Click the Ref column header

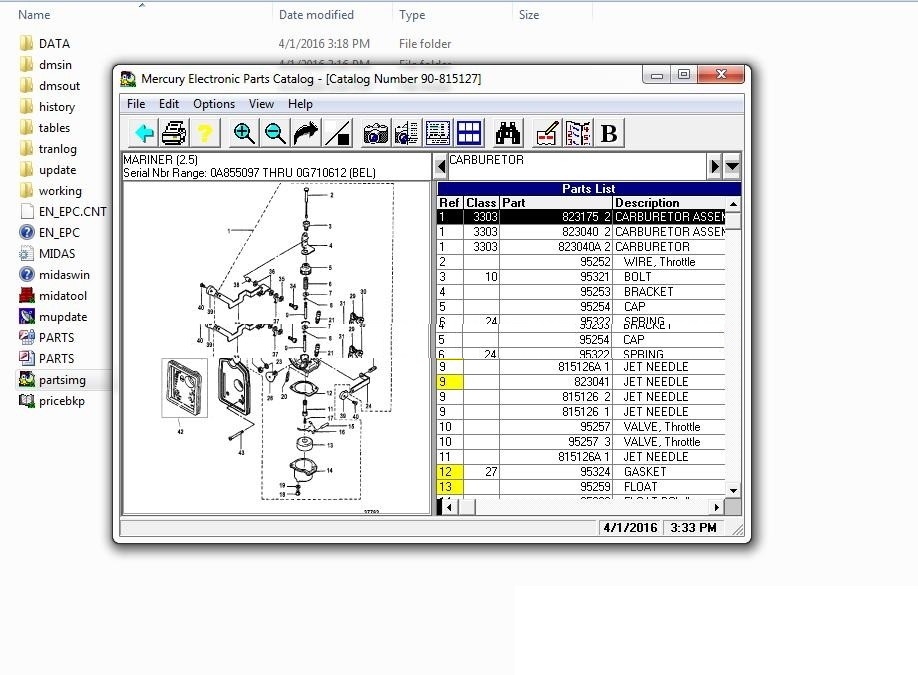[450, 203]
